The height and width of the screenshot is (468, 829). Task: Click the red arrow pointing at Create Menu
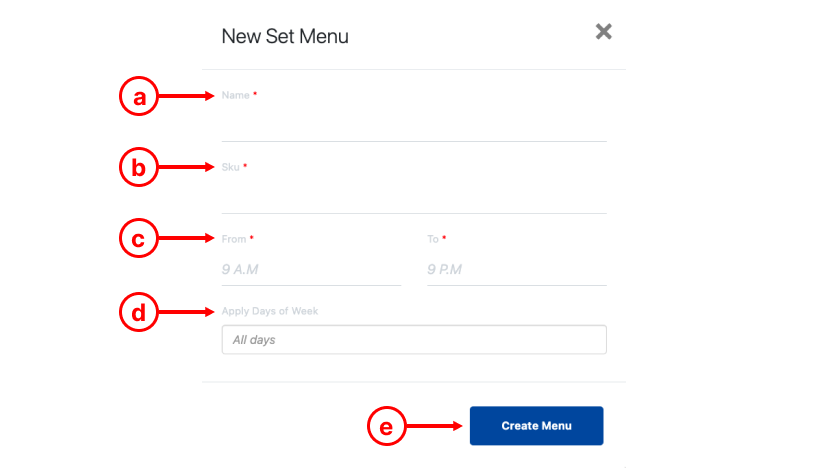click(x=435, y=426)
